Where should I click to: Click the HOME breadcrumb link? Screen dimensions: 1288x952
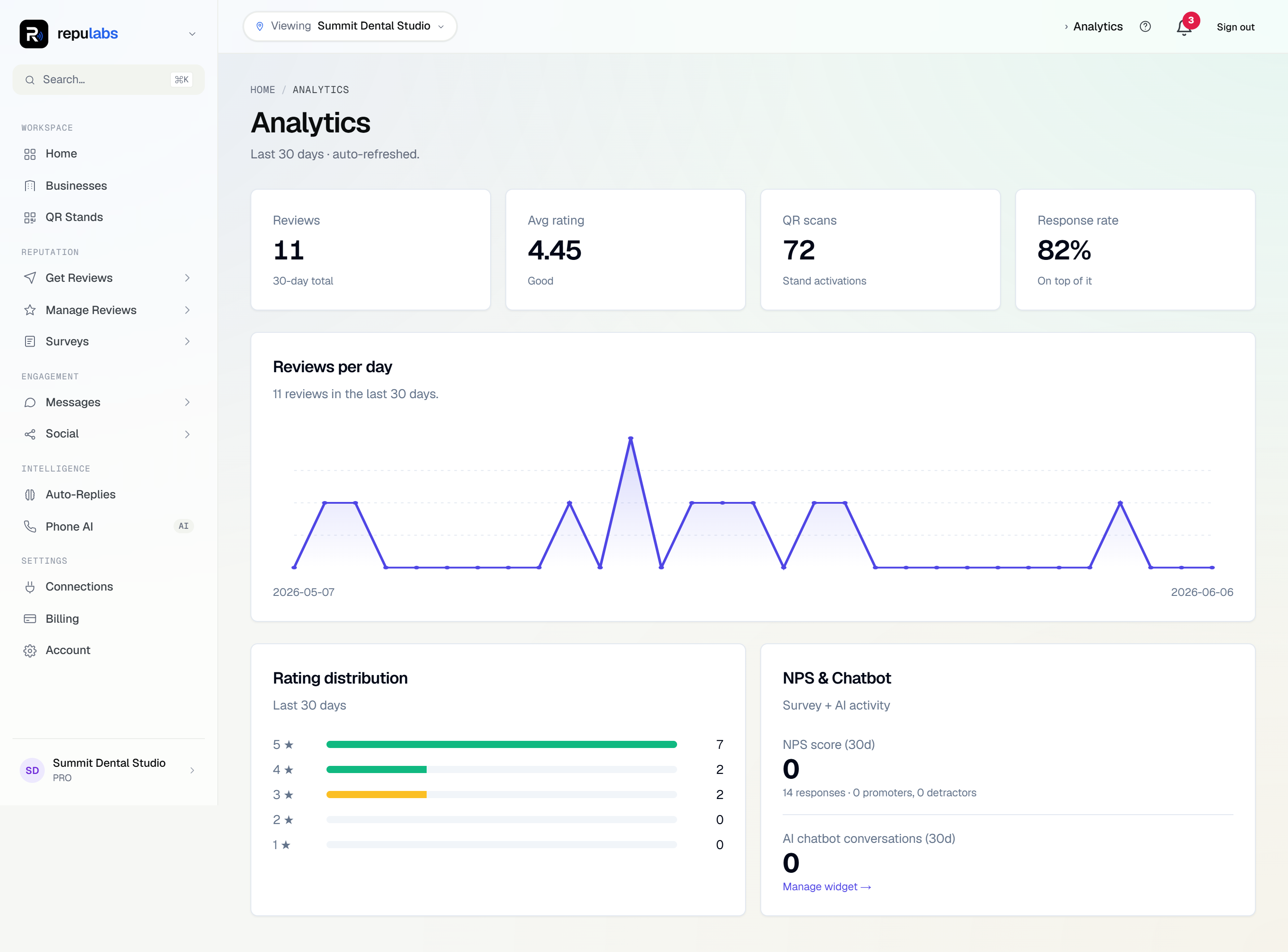(263, 90)
